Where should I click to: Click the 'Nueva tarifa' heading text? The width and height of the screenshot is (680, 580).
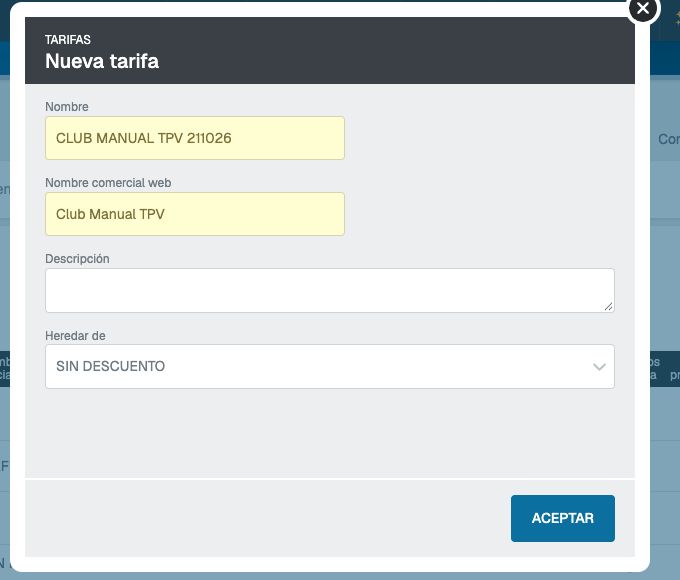tap(102, 61)
